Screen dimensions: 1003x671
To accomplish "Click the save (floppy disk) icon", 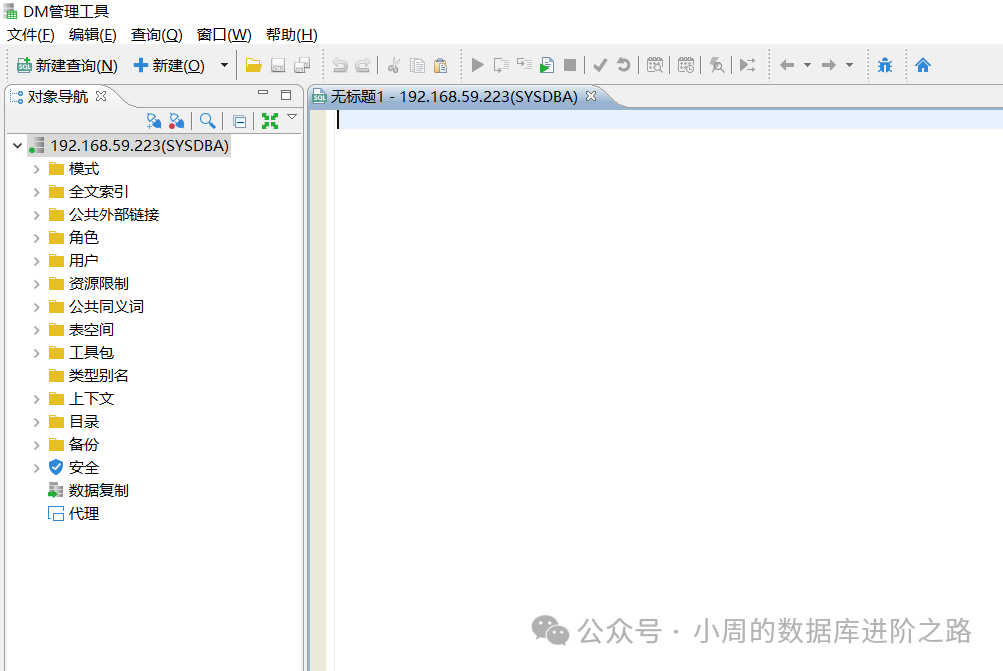I will [x=278, y=65].
